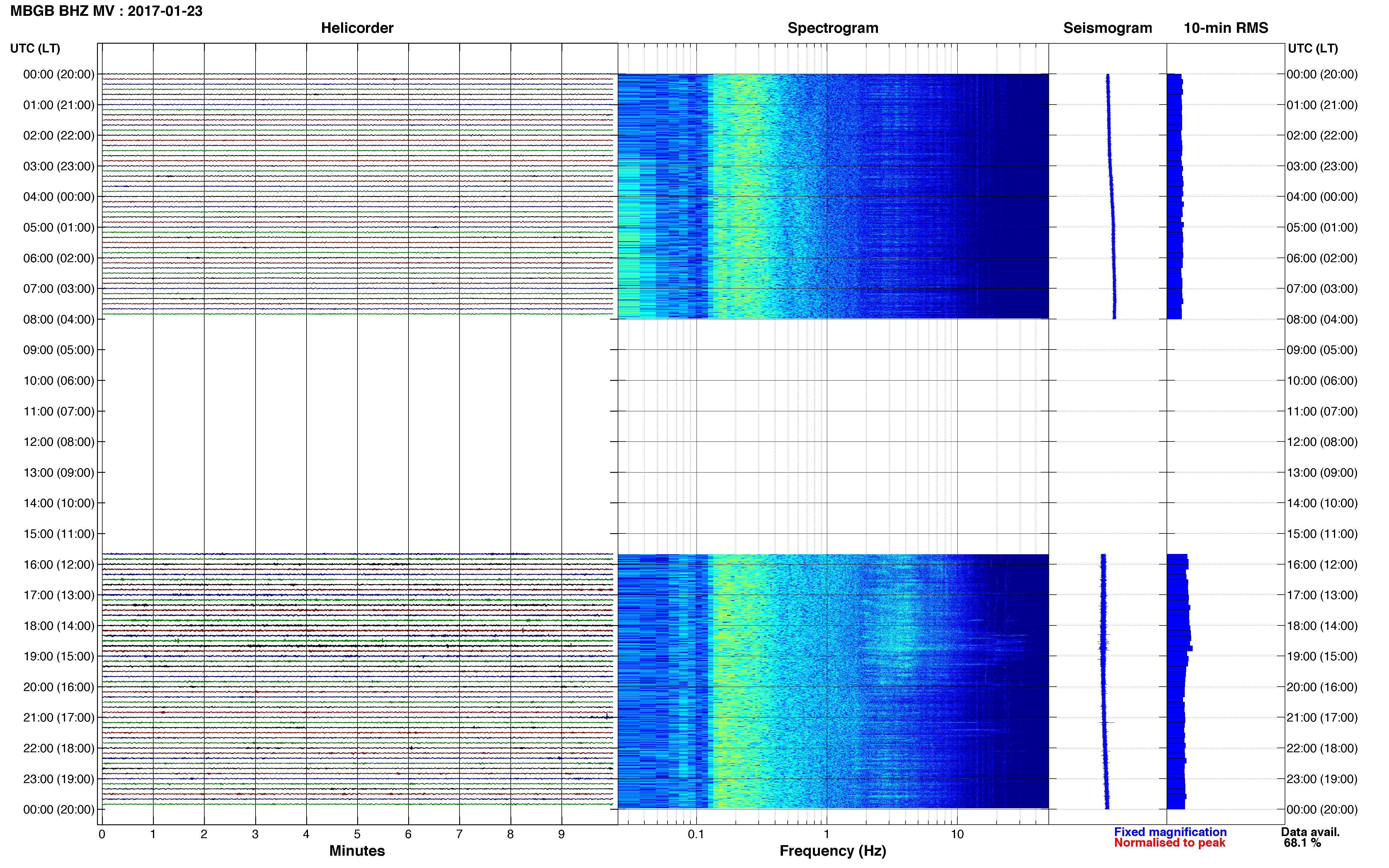Click Helicorder time label '04:00 (00:00)'
Viewport: 1389px width, 868px height.
[x=59, y=197]
